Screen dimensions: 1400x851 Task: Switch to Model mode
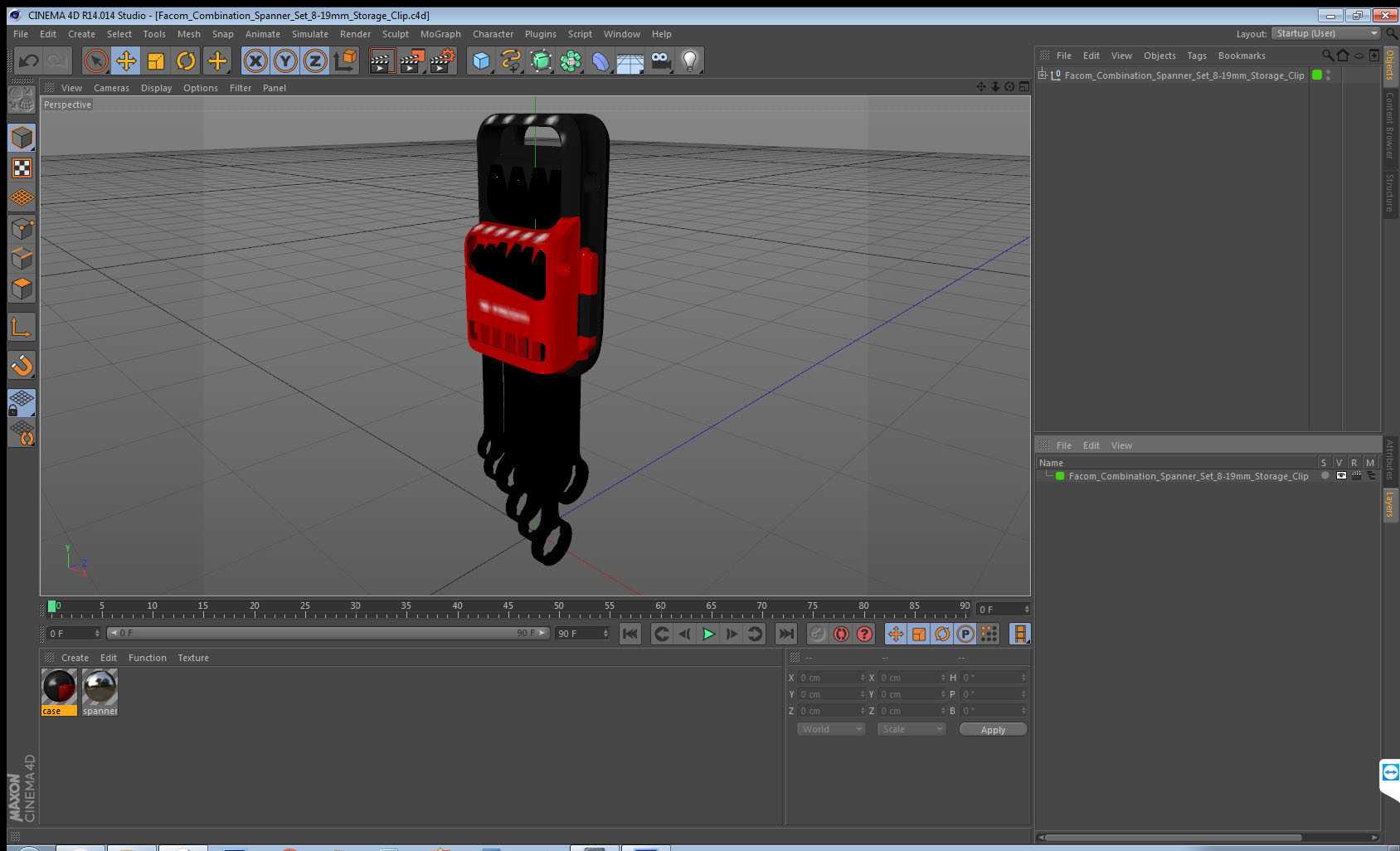[22, 138]
